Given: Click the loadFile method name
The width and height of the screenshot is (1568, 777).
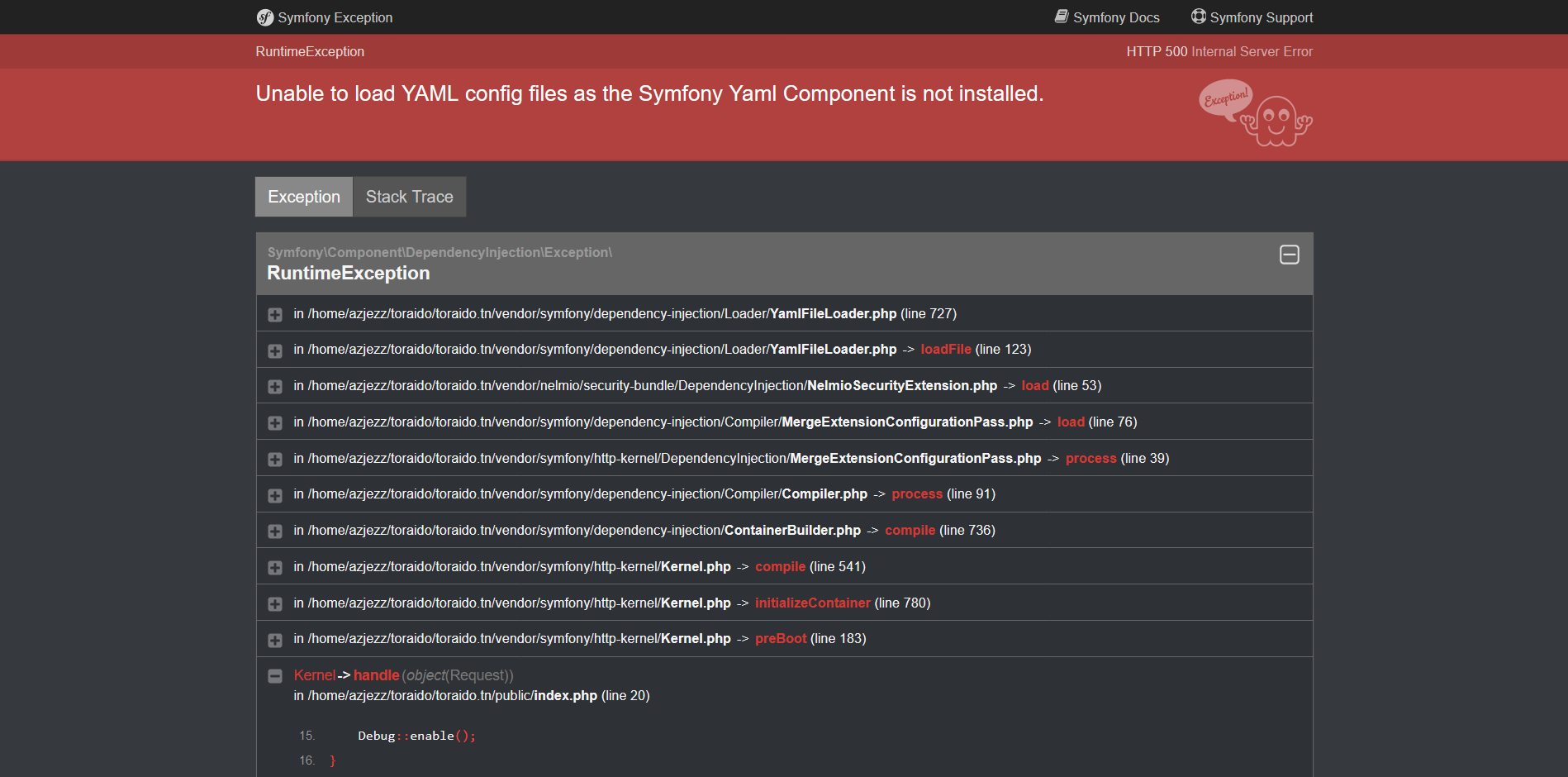Looking at the screenshot, I should [x=946, y=350].
